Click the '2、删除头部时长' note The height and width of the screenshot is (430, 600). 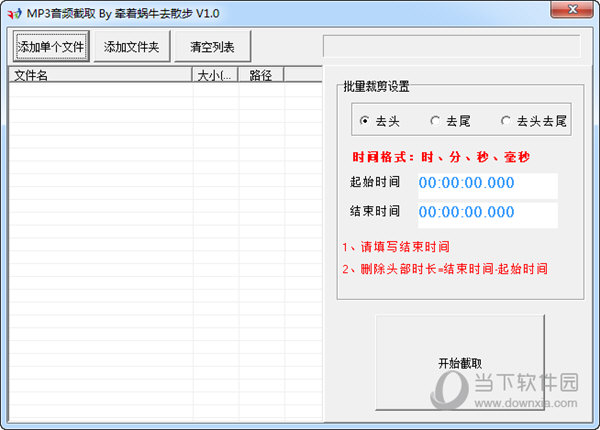445,269
